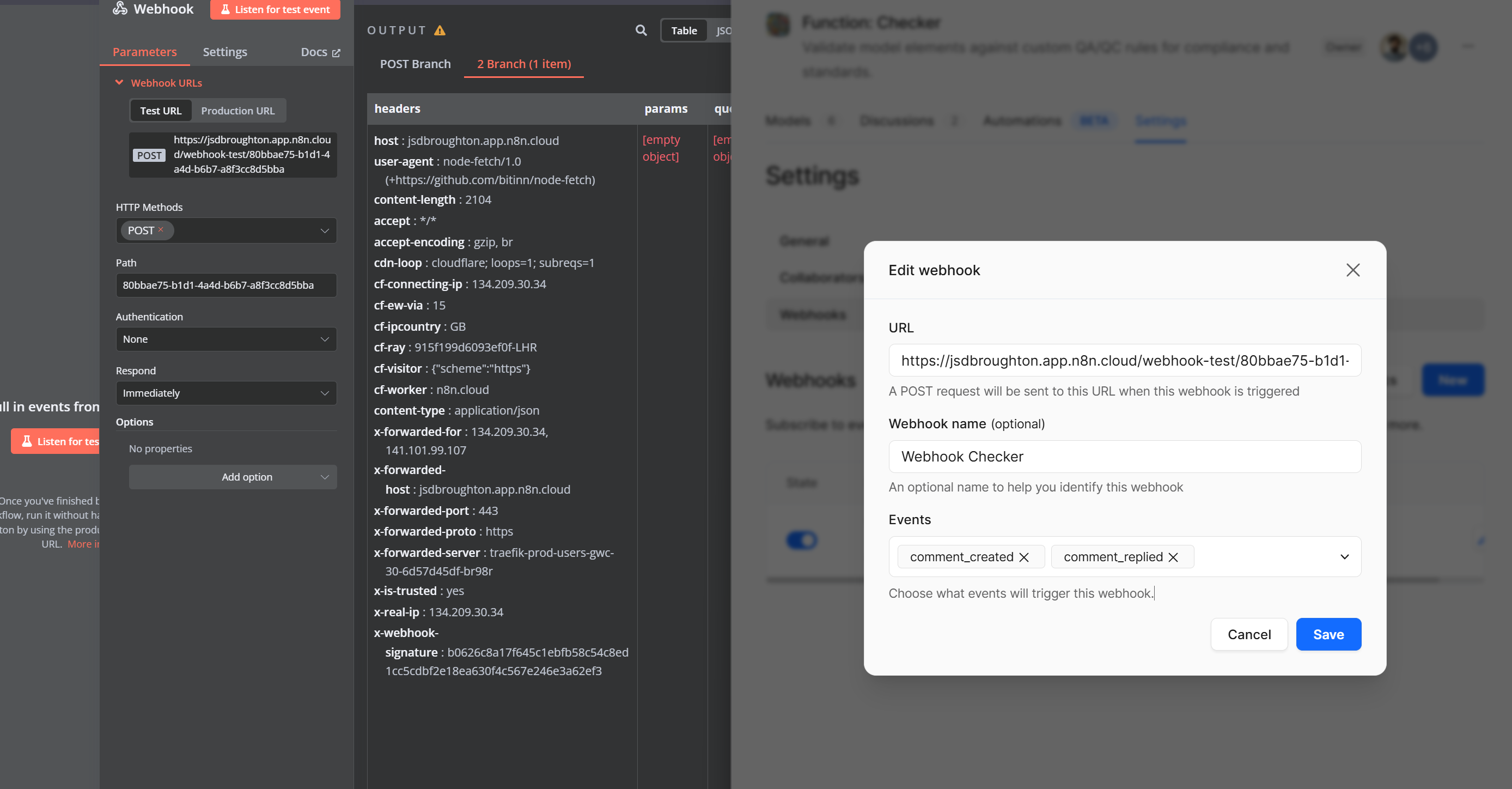Image resolution: width=1512 pixels, height=789 pixels.
Task: Click the Webhook node icon in header
Action: pyautogui.click(x=120, y=8)
